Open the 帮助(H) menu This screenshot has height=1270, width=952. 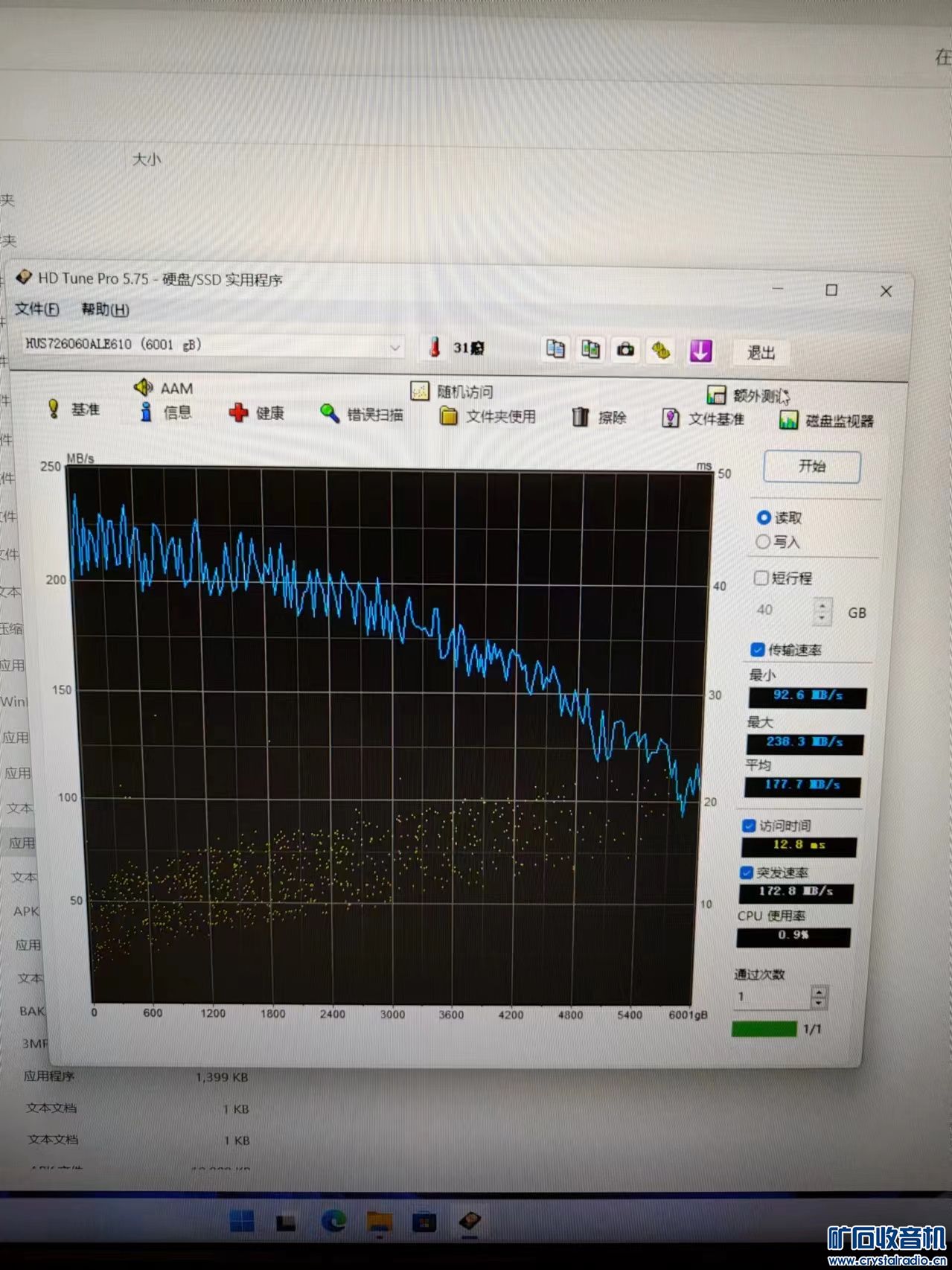click(x=105, y=310)
